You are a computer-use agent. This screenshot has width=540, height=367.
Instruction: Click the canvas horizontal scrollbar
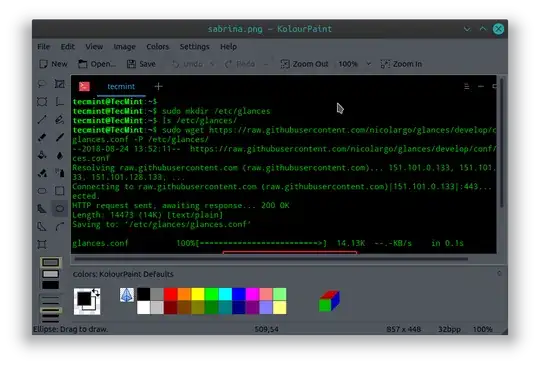[271, 259]
